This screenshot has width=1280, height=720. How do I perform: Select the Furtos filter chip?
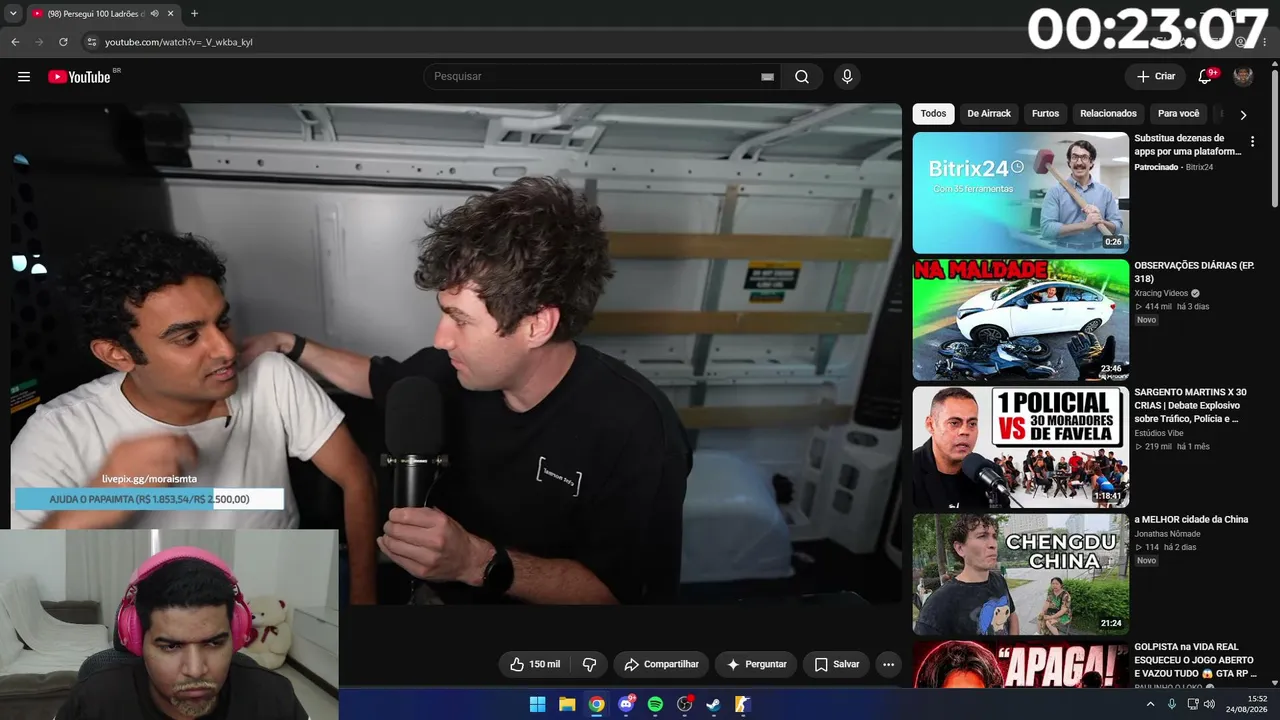point(1045,114)
